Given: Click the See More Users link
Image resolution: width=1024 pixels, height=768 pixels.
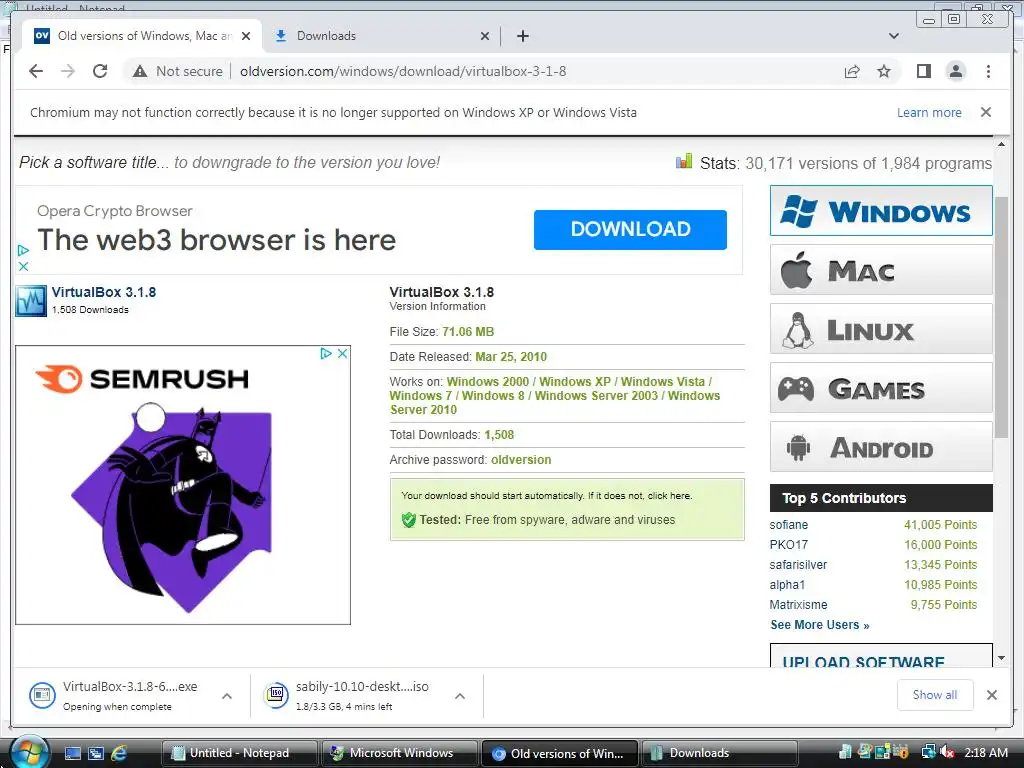Looking at the screenshot, I should [x=820, y=625].
